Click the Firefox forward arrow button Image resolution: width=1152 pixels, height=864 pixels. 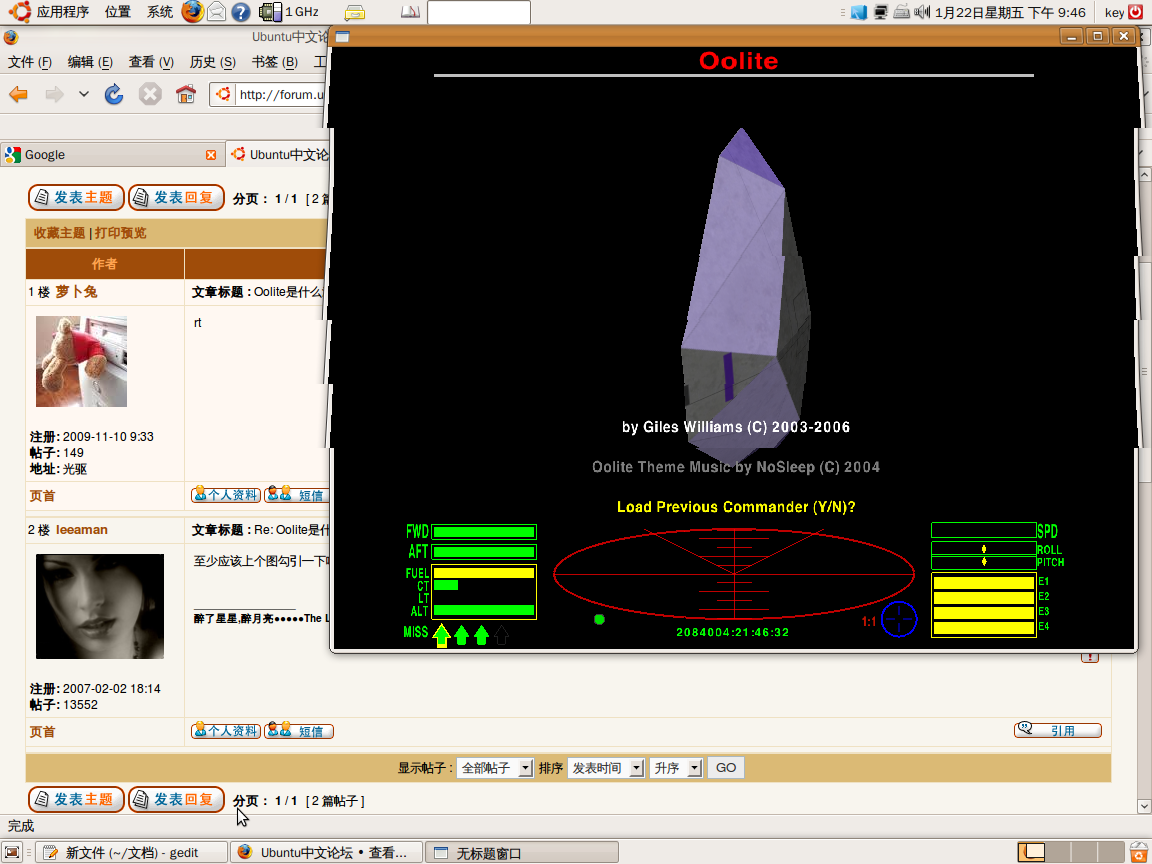click(54, 94)
